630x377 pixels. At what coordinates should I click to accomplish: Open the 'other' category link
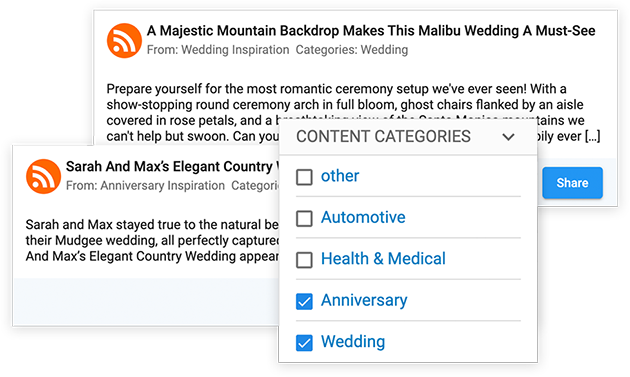tap(340, 176)
